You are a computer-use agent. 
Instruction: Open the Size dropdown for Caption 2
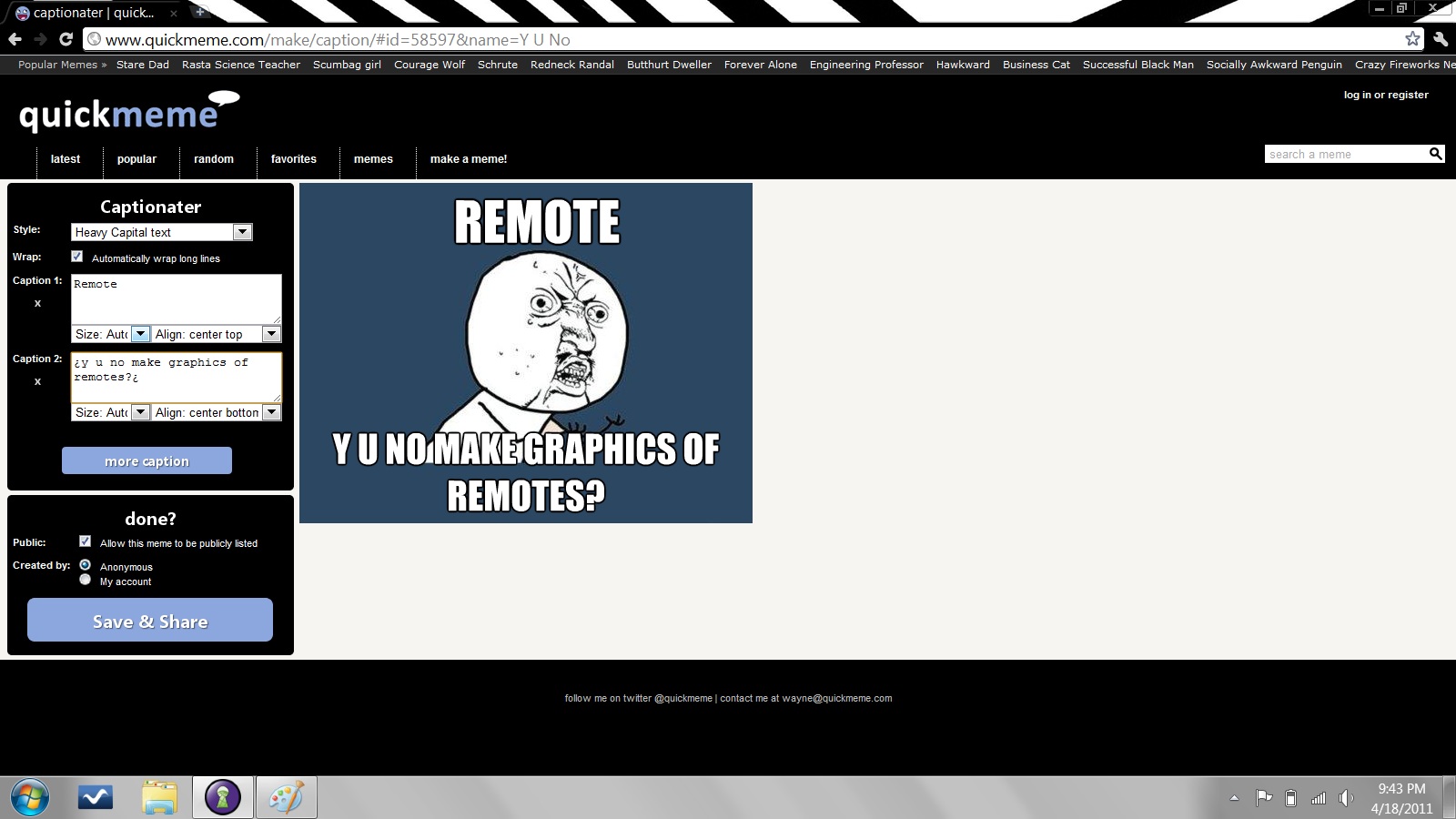coord(141,412)
